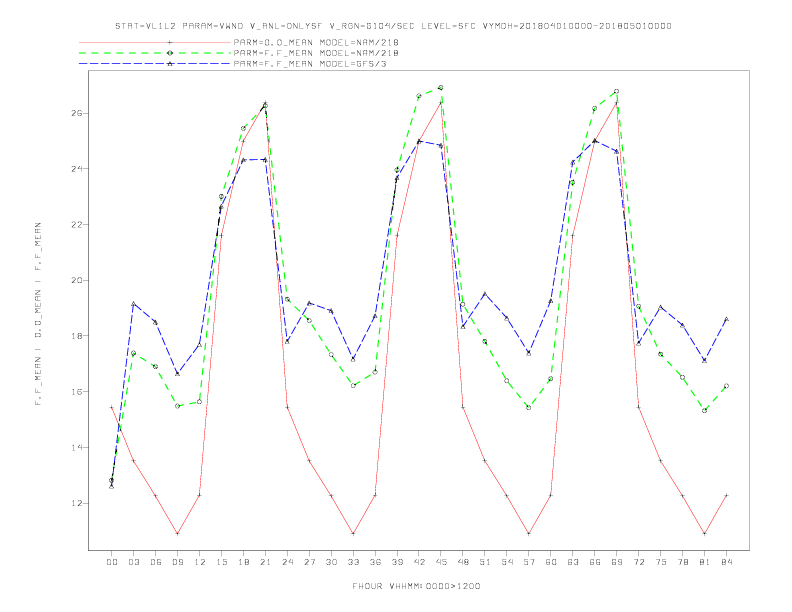Click red plus data point at hour 09 minimum
Screen dimensions: 792x612
click(x=177, y=533)
